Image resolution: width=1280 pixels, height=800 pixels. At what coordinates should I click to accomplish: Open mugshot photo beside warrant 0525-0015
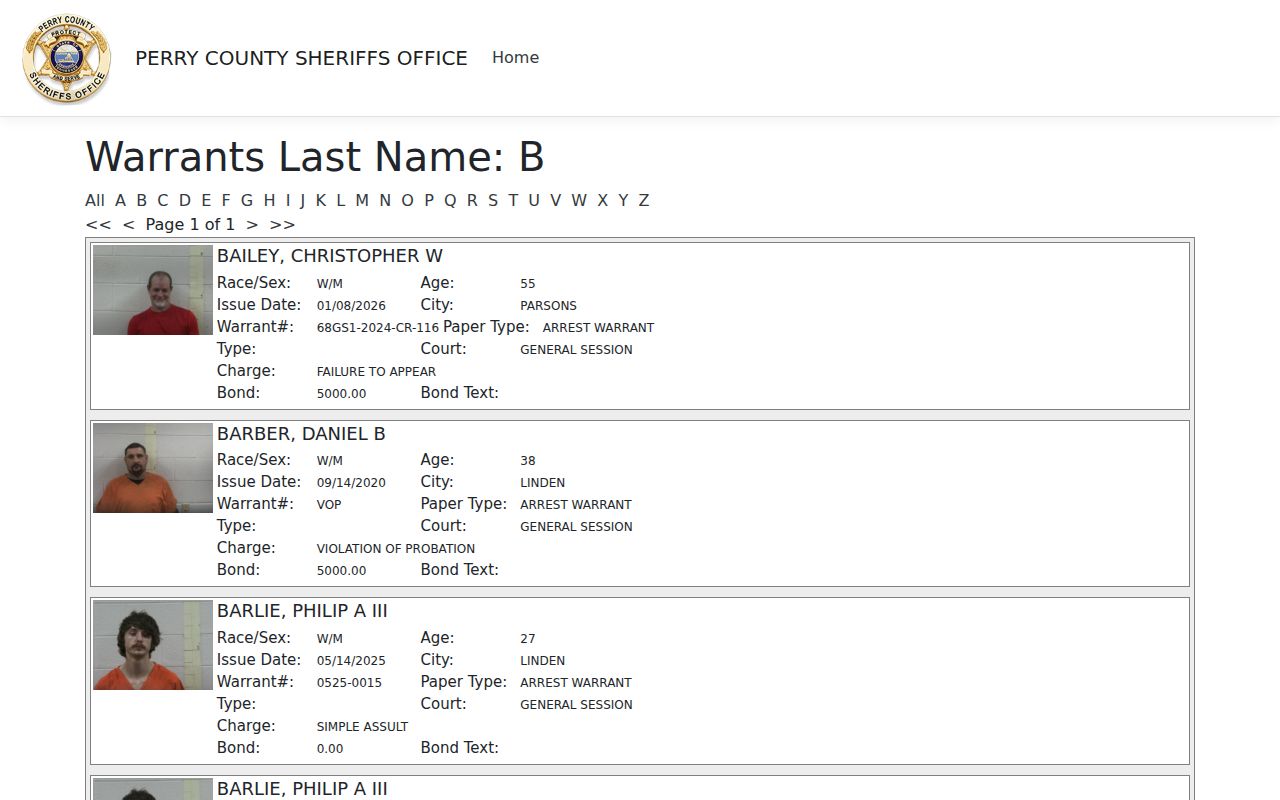click(x=153, y=645)
